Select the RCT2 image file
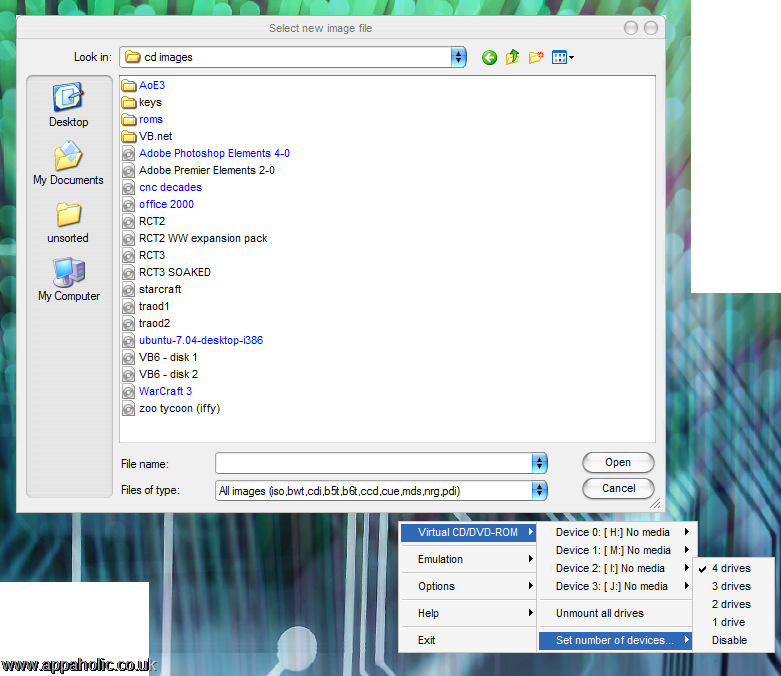781x676 pixels. [x=143, y=221]
